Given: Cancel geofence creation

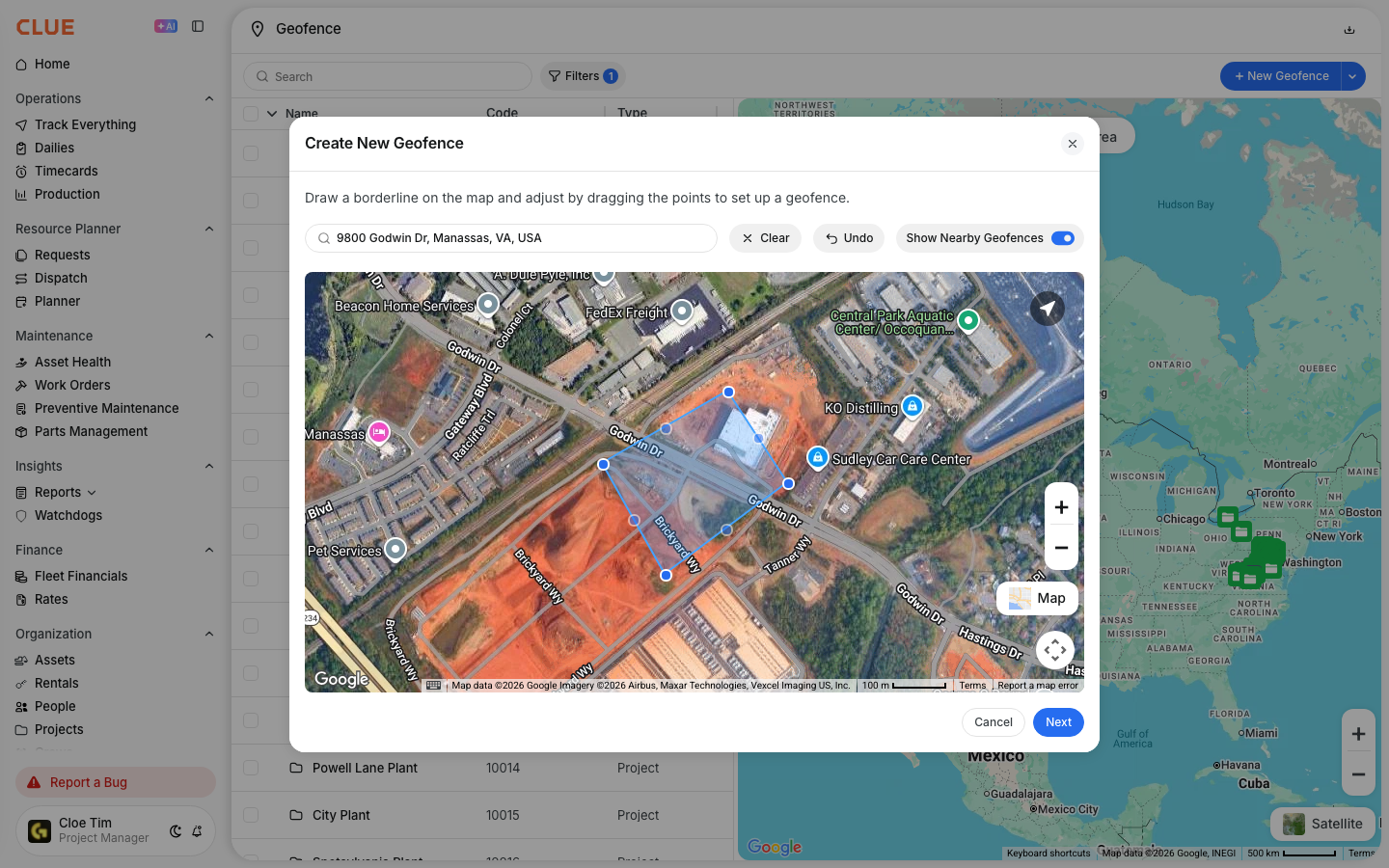Looking at the screenshot, I should (993, 722).
